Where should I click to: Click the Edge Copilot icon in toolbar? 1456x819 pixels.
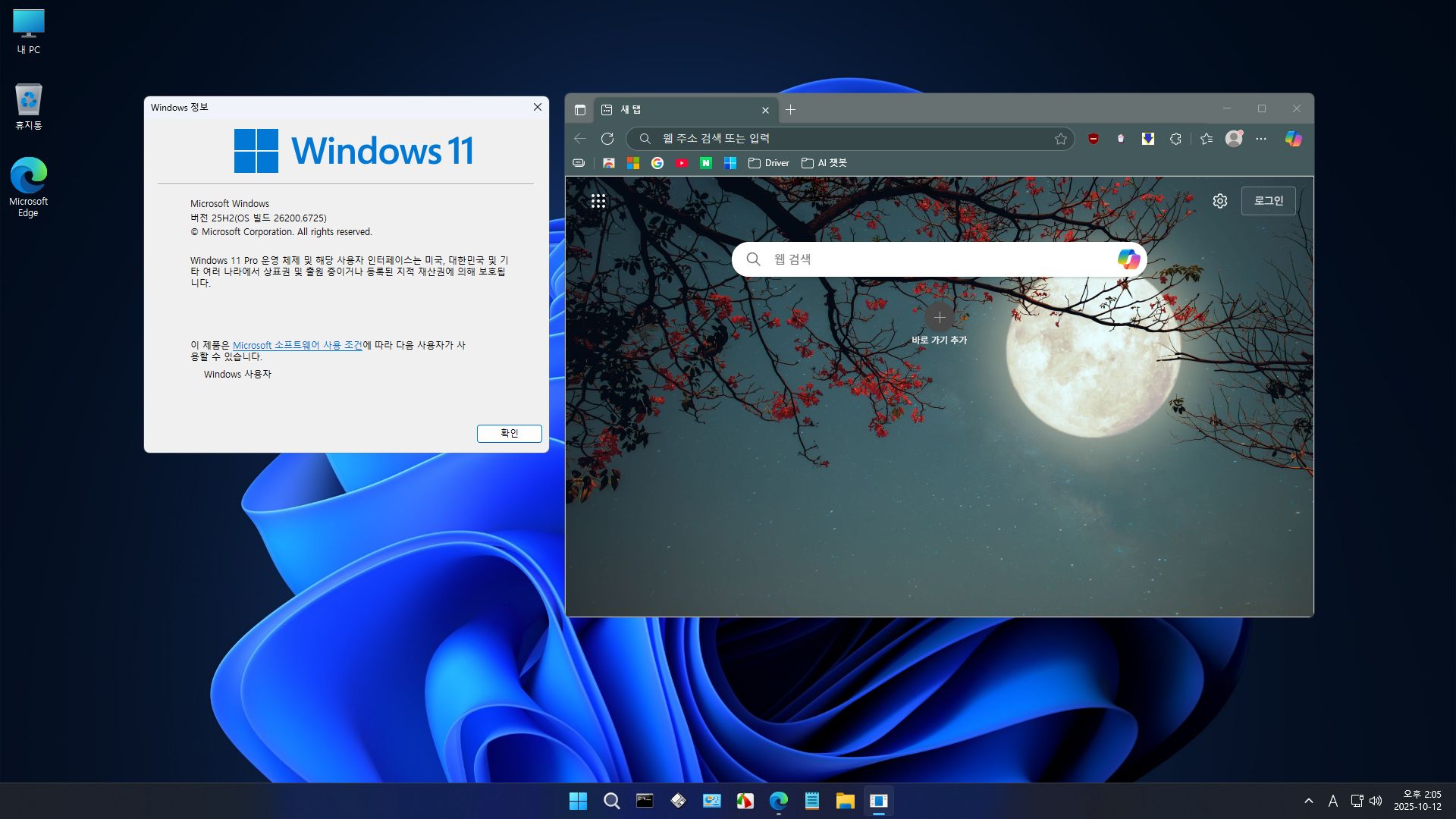(1293, 139)
